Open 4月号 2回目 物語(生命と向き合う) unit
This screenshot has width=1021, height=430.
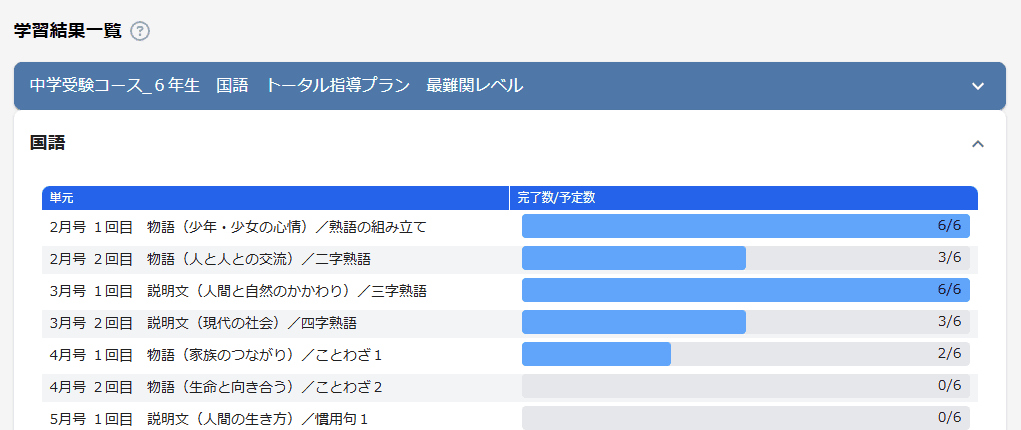click(x=216, y=387)
